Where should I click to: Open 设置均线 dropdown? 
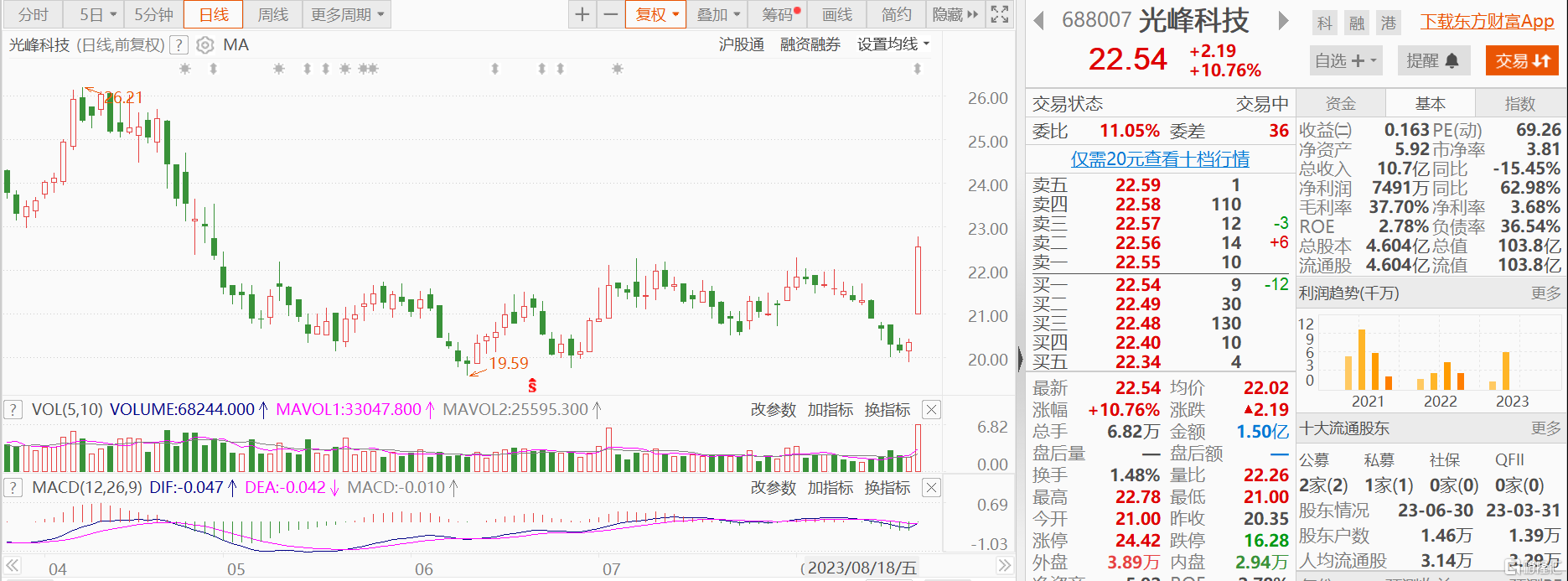click(893, 44)
